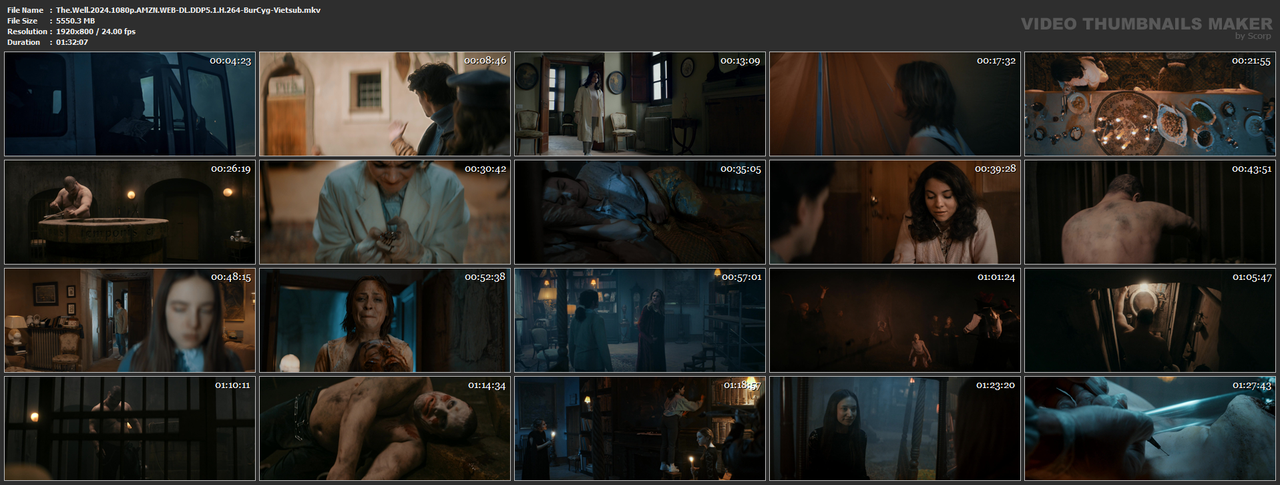
Task: Select the thumbnail at 00:39:28
Action: [895, 212]
